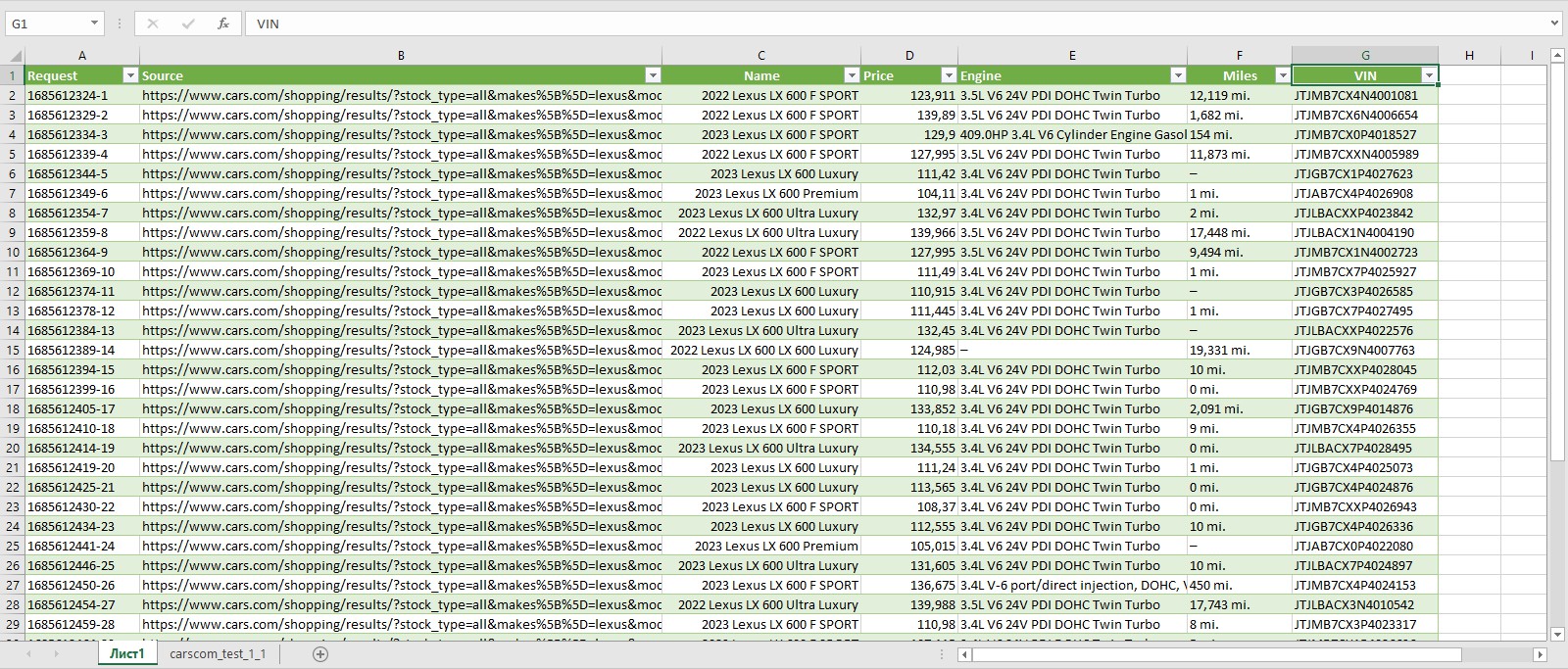
Task: Click the horizontal scrollbar right arrow
Action: pos(1540,654)
